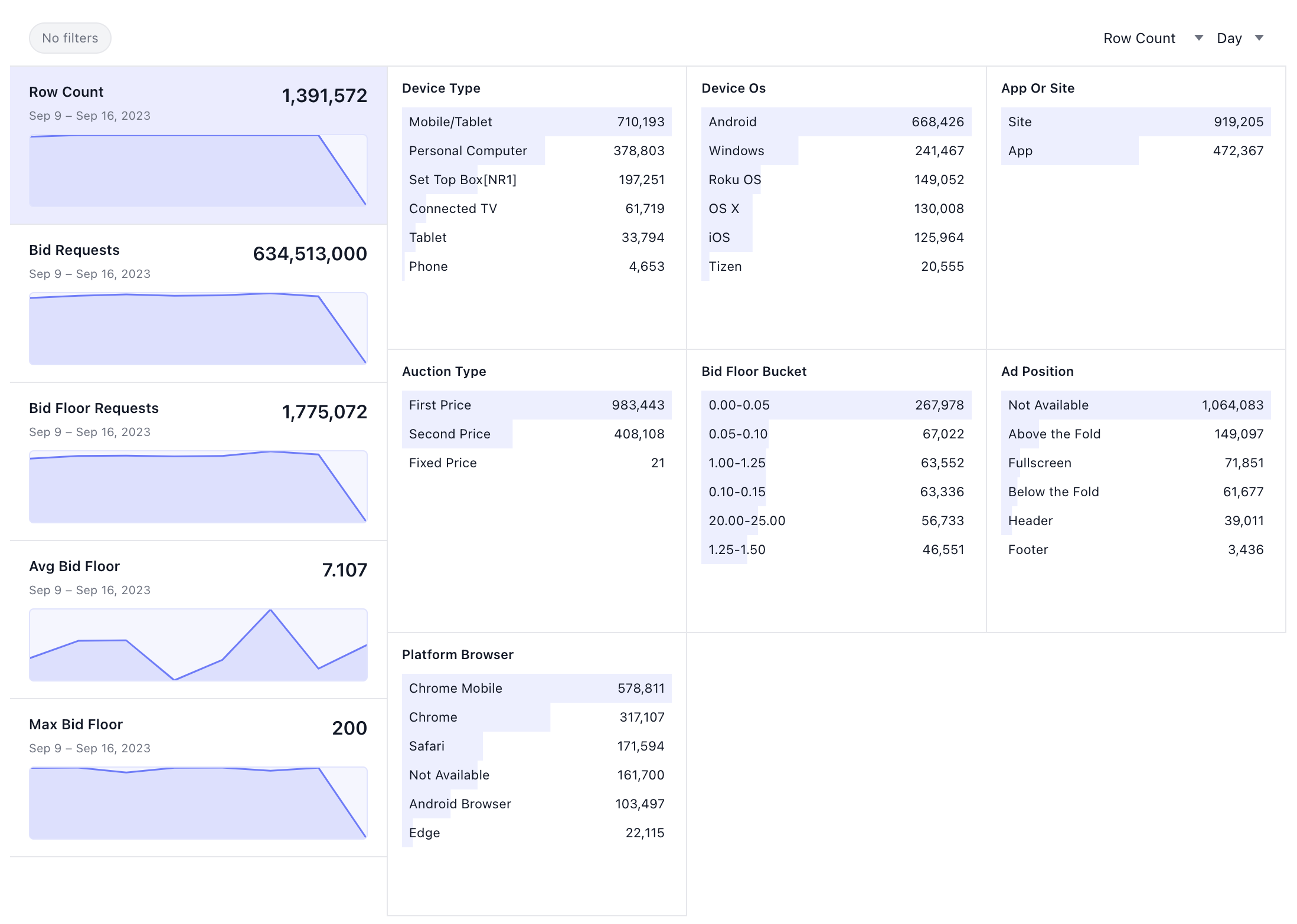1297x924 pixels.
Task: Click the No filters button
Action: [70, 37]
